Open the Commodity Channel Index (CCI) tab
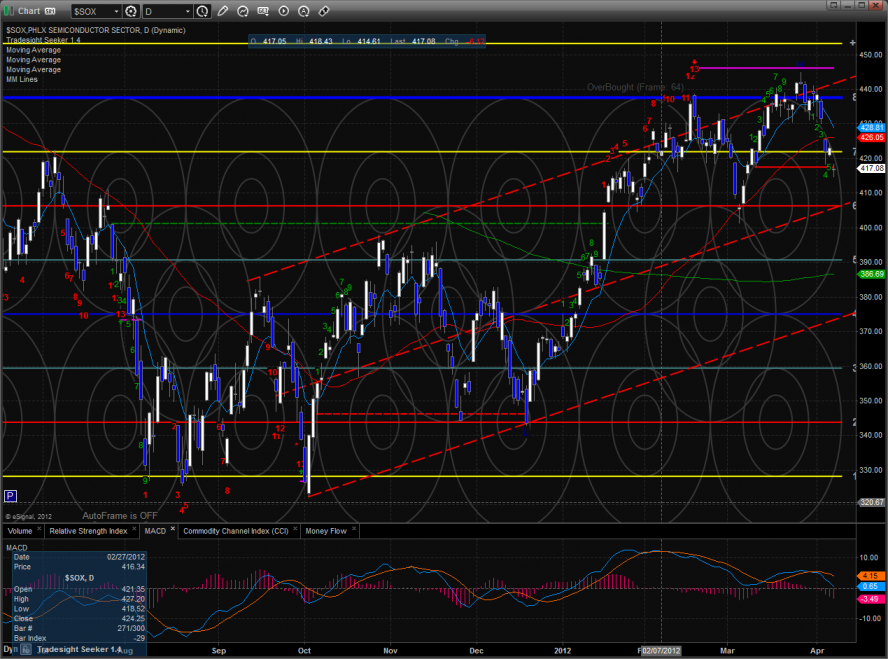888x659 pixels. click(235, 530)
